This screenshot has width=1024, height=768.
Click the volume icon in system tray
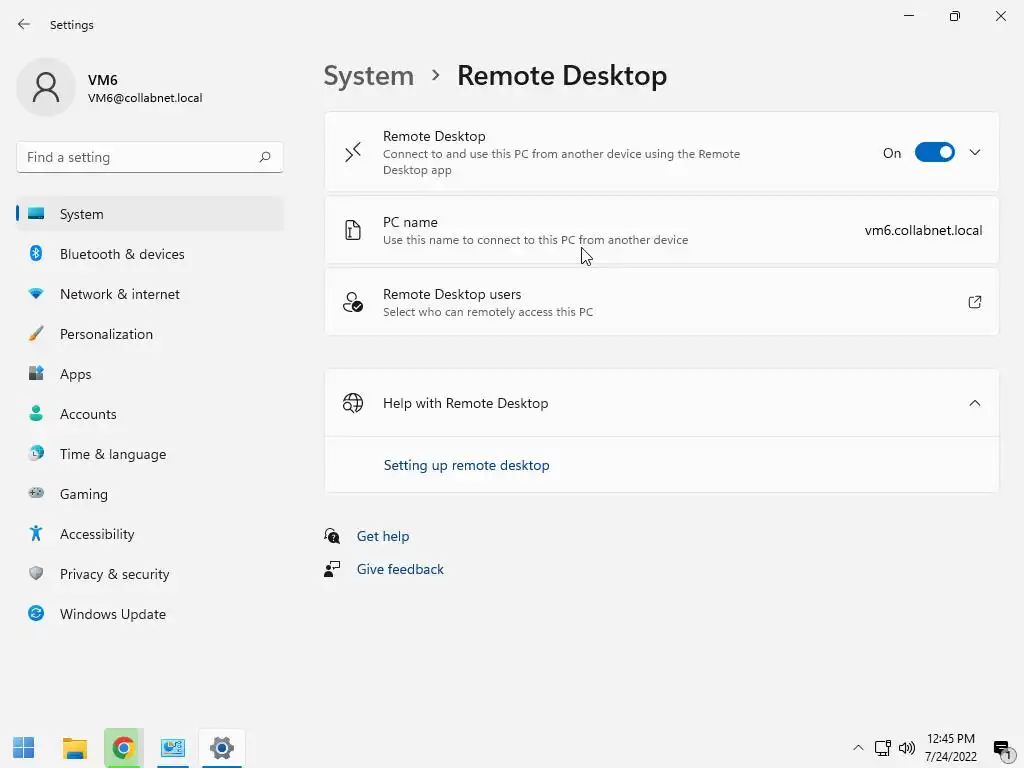tap(907, 748)
